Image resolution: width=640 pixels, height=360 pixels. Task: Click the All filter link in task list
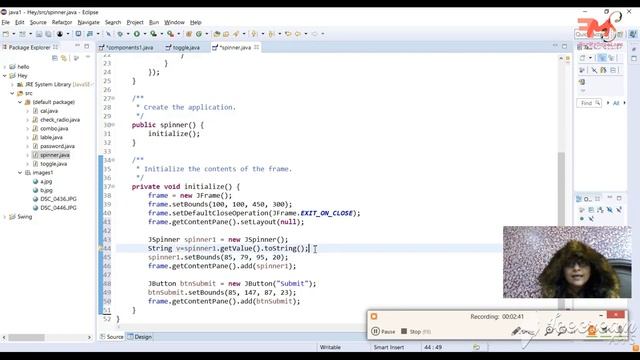click(x=616, y=103)
